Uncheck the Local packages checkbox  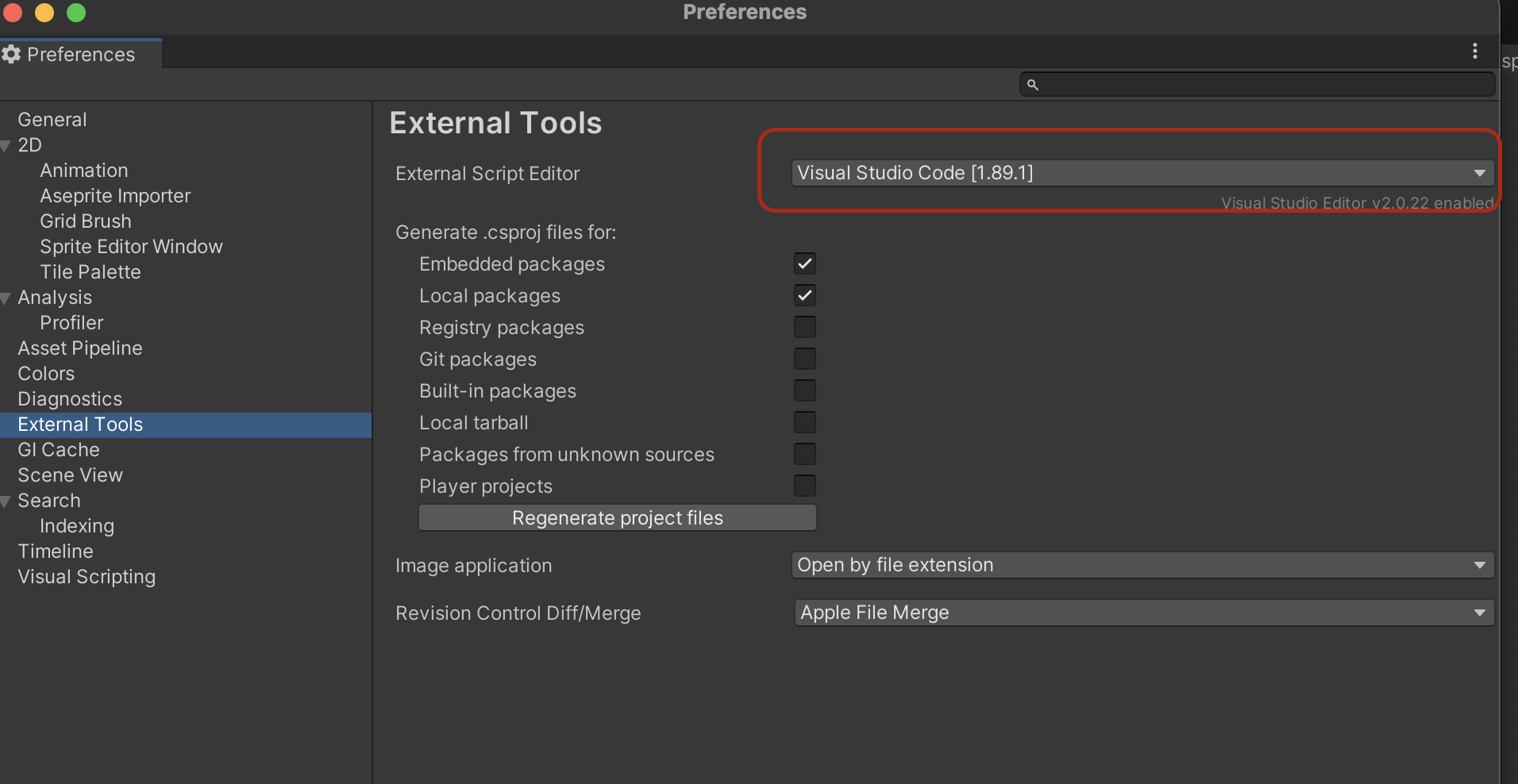tap(804, 295)
